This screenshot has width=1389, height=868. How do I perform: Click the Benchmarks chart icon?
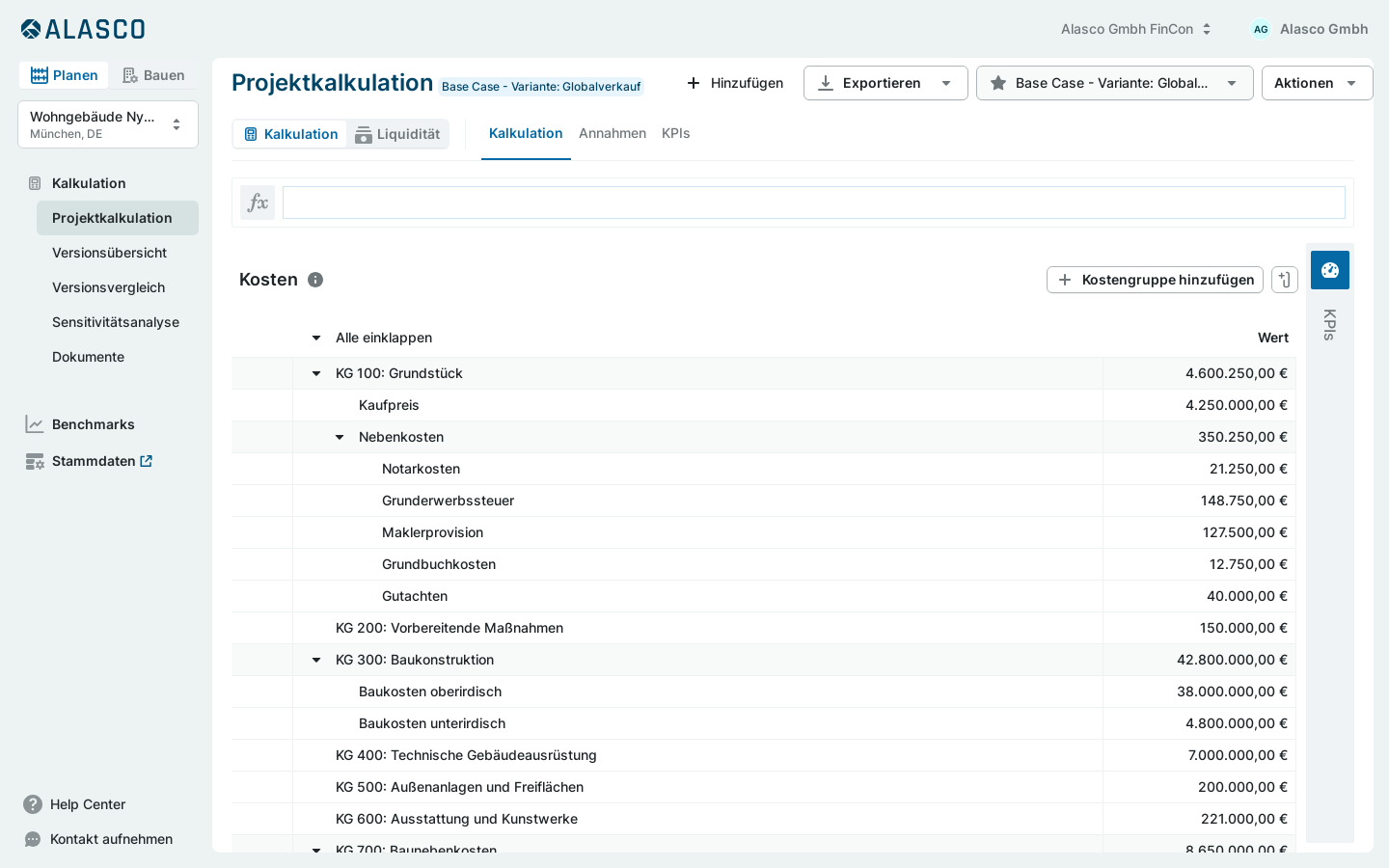(35, 424)
